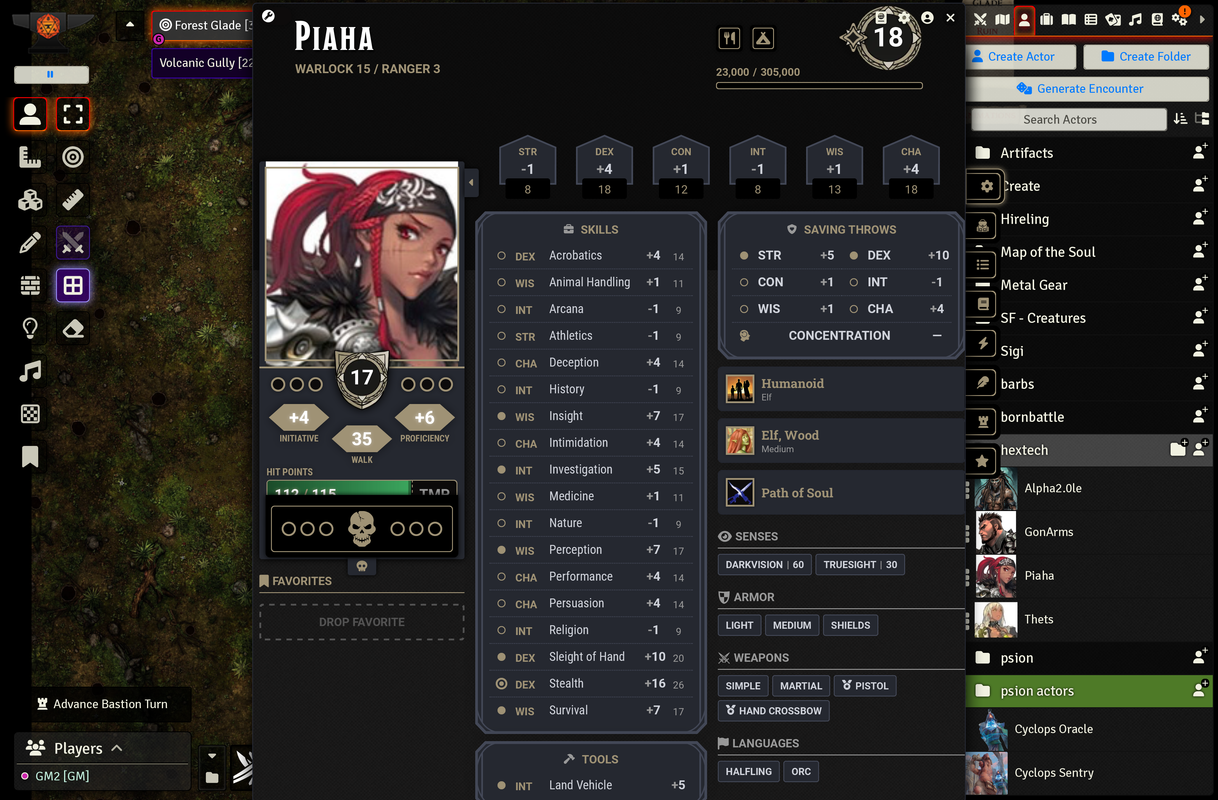The width and height of the screenshot is (1218, 800).
Task: Click the Create Actor button
Action: pos(1022,56)
